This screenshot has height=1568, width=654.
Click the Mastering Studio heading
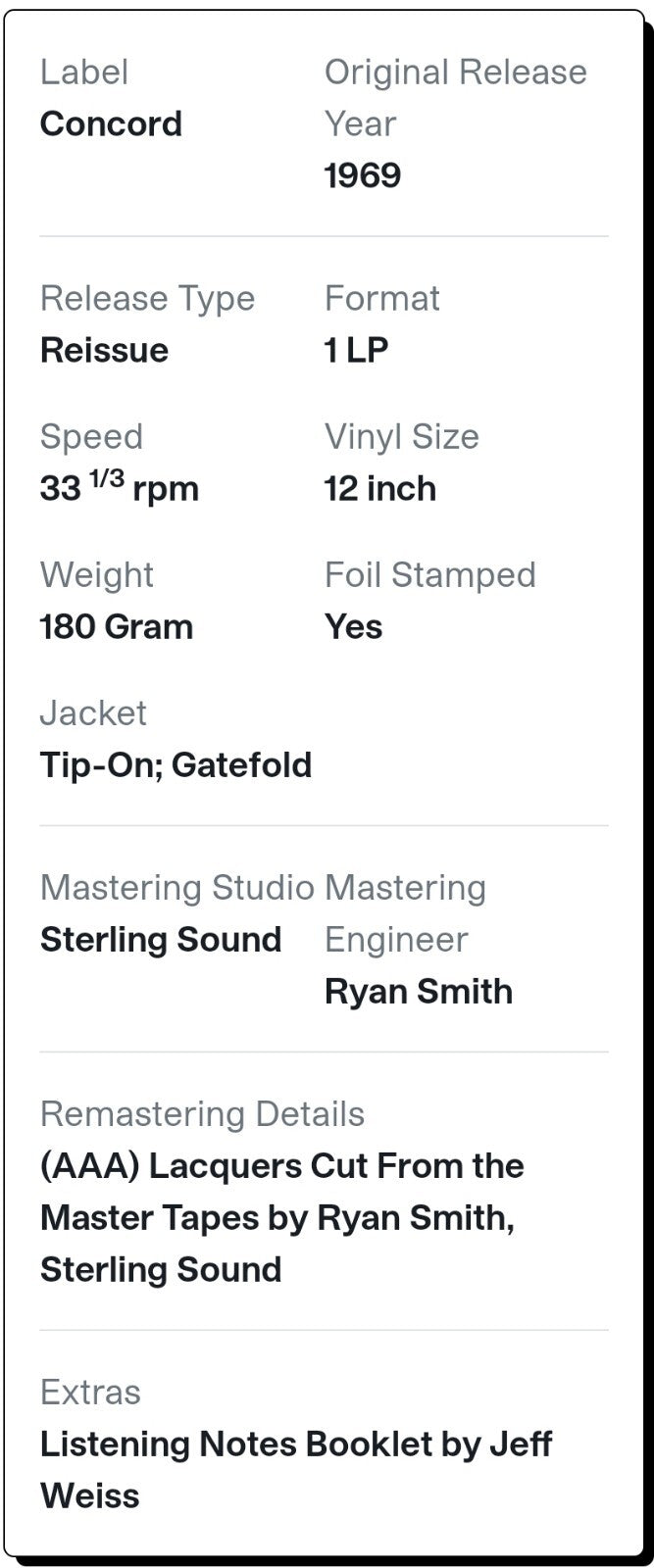(x=177, y=887)
